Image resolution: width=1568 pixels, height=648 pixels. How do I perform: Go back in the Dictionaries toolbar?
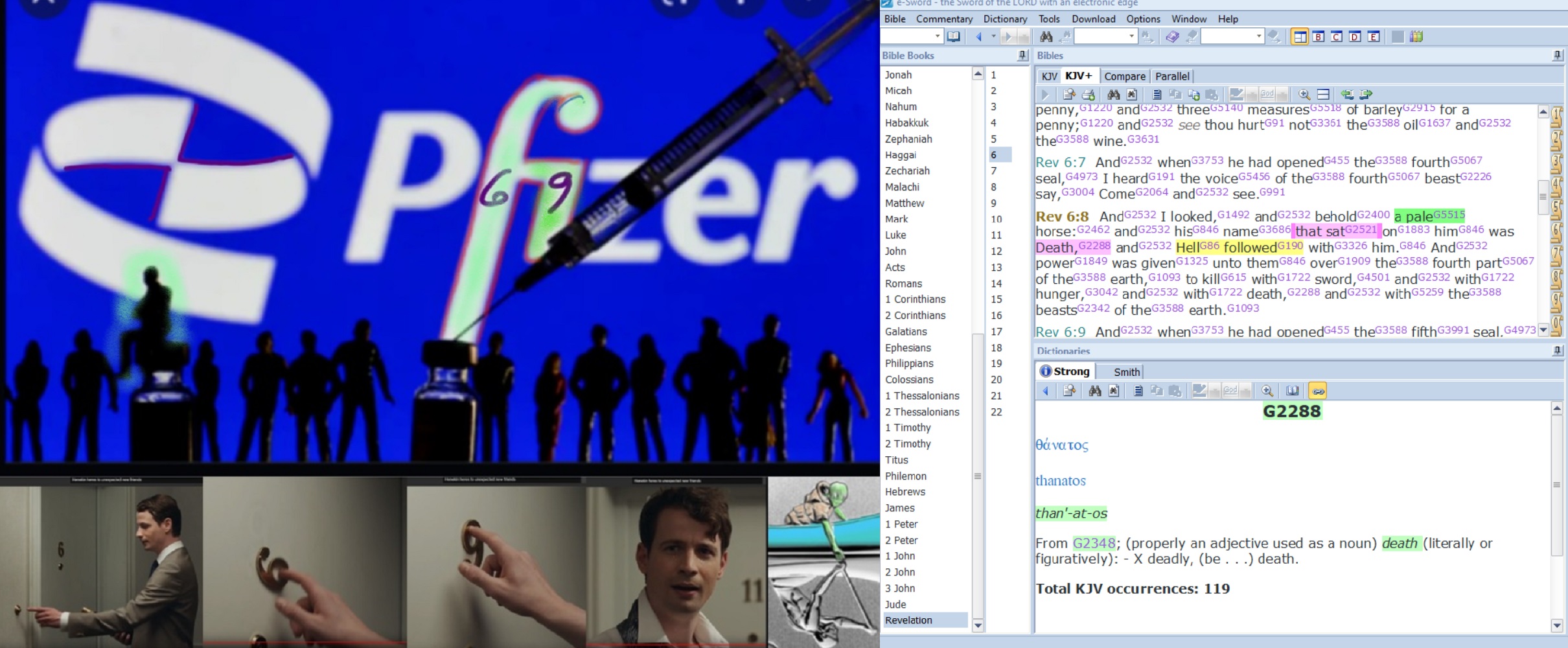(1045, 391)
